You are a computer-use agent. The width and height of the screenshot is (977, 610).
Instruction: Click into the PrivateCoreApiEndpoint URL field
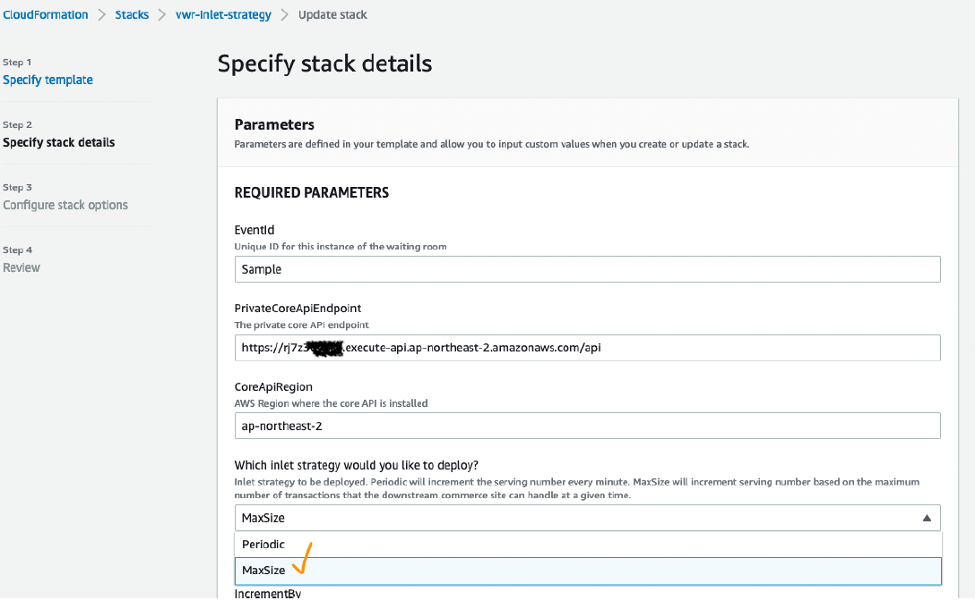587,348
